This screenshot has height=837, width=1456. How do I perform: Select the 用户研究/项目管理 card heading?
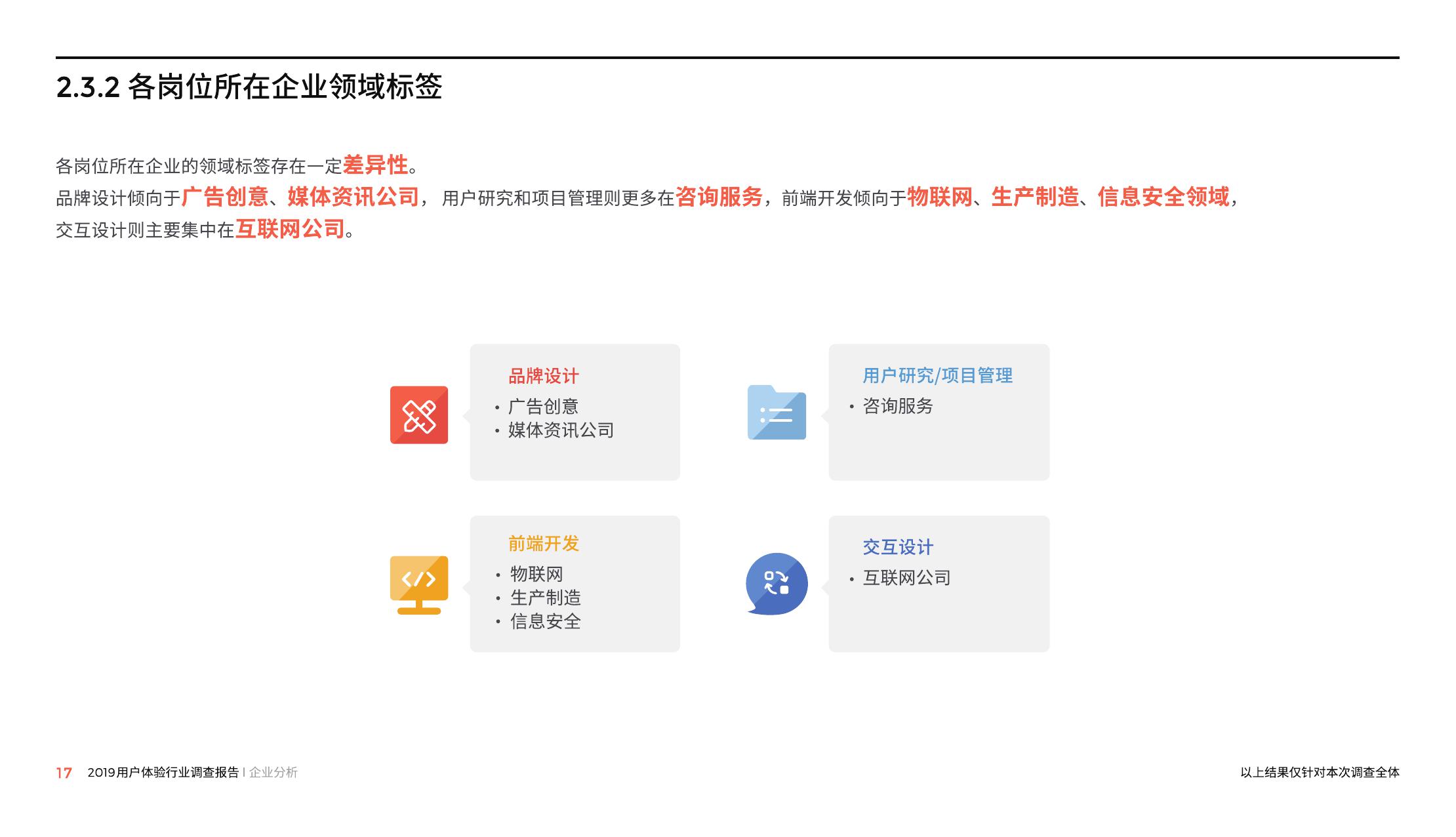point(937,375)
